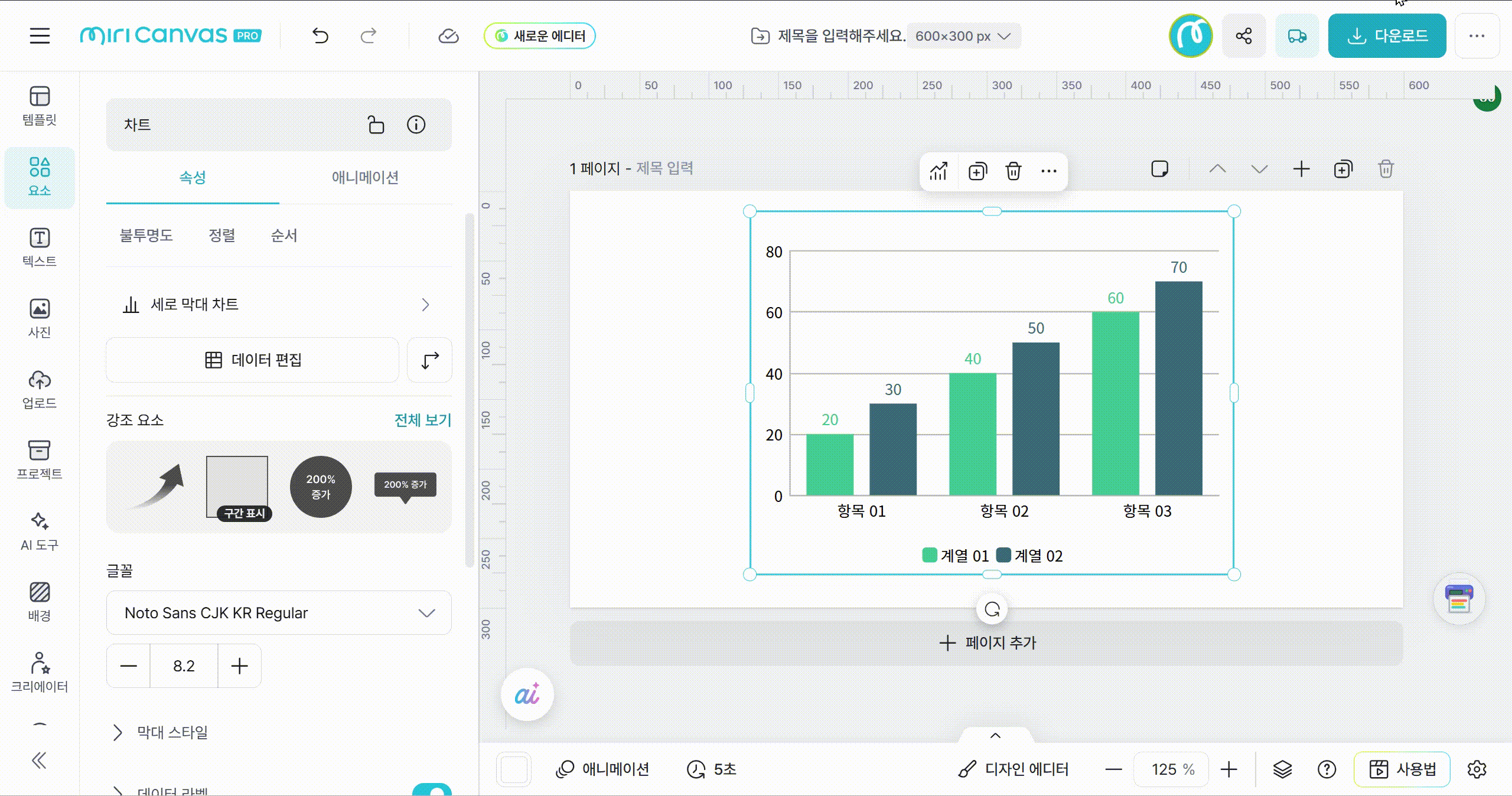Viewport: 1512px width, 796px height.
Task: Duplicate chart using floating toolbar icon
Action: coord(977,171)
